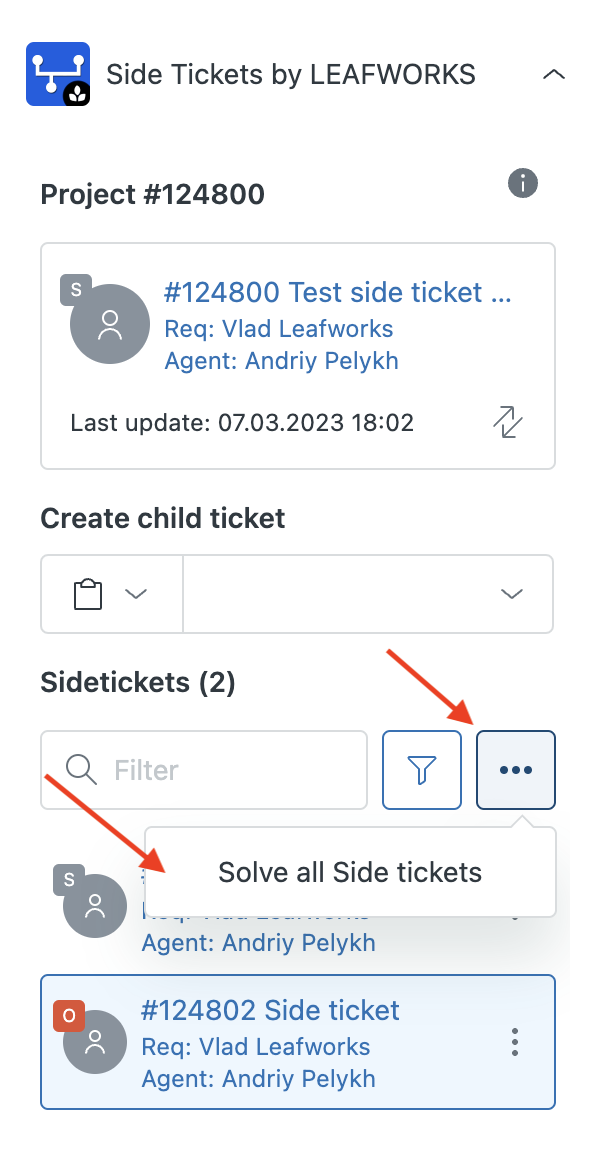This screenshot has width=610, height=1160.
Task: Open the info tooltip next to Project #124800
Action: (x=522, y=183)
